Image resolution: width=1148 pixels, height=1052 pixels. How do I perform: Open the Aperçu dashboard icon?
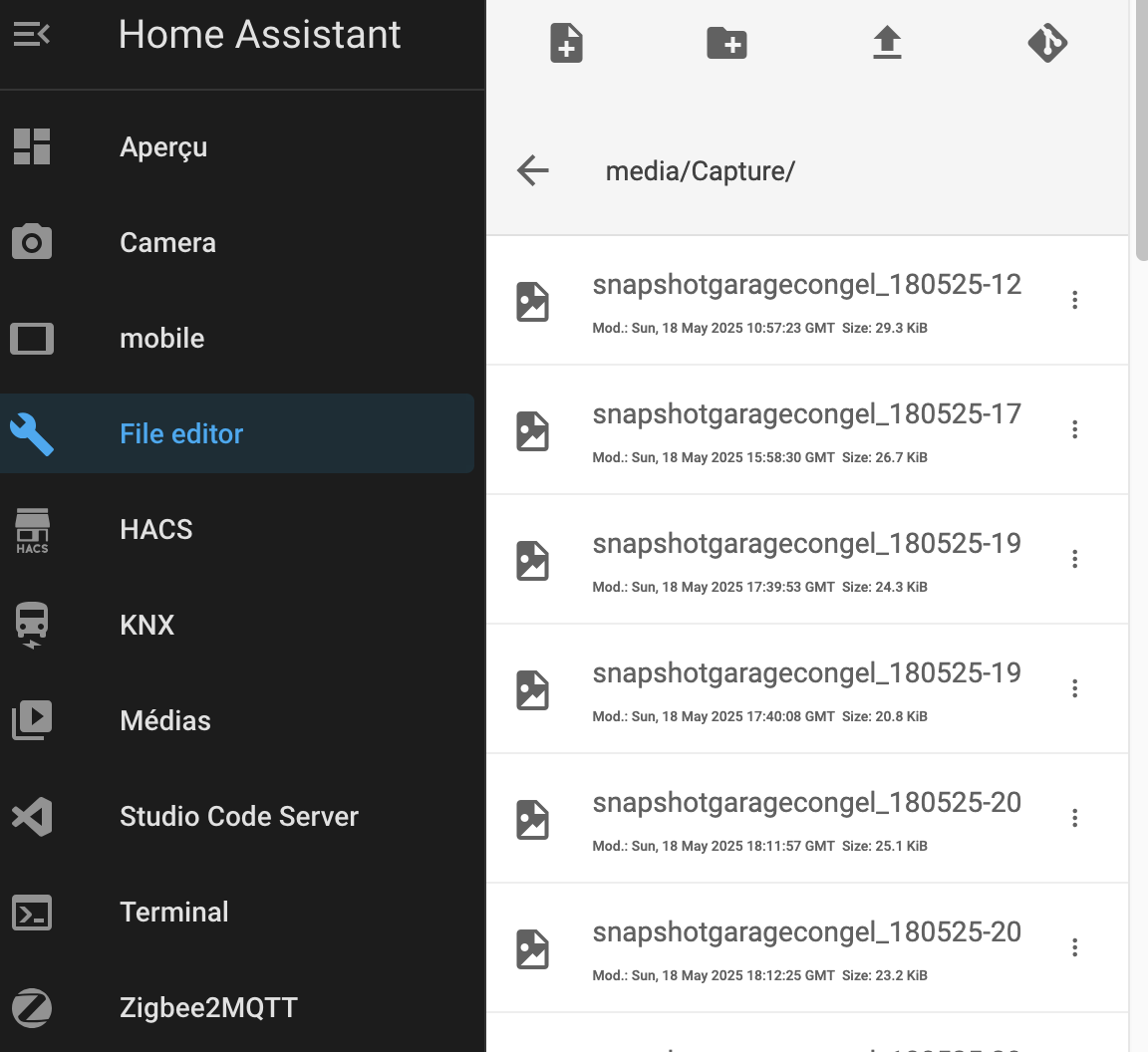point(32,146)
